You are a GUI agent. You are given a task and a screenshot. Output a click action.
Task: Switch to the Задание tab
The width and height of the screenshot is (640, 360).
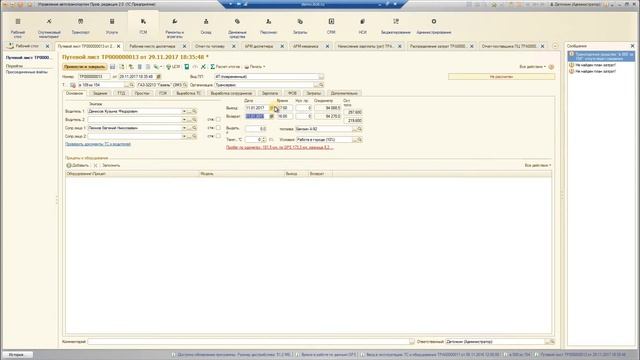(100, 93)
